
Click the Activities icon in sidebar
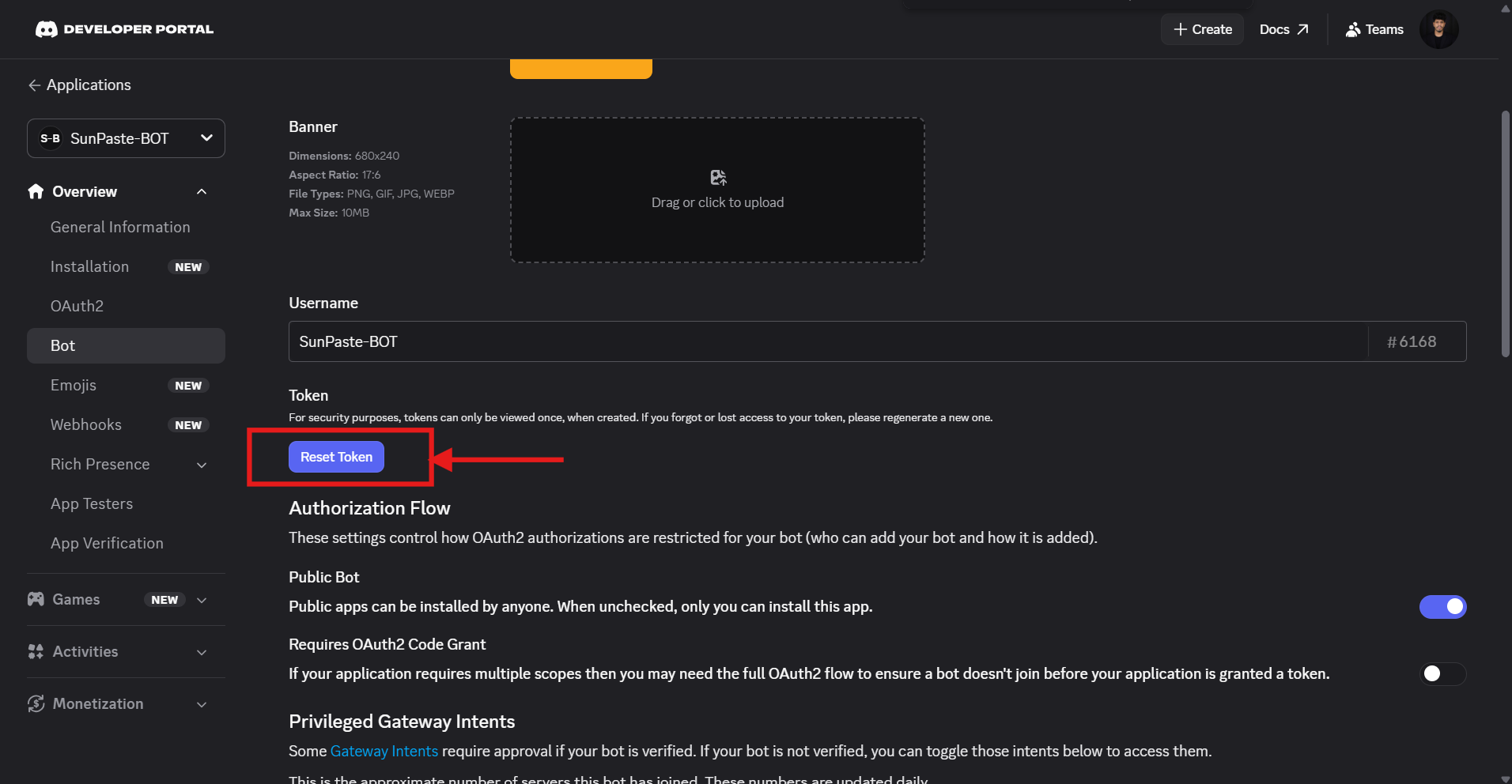coord(36,651)
